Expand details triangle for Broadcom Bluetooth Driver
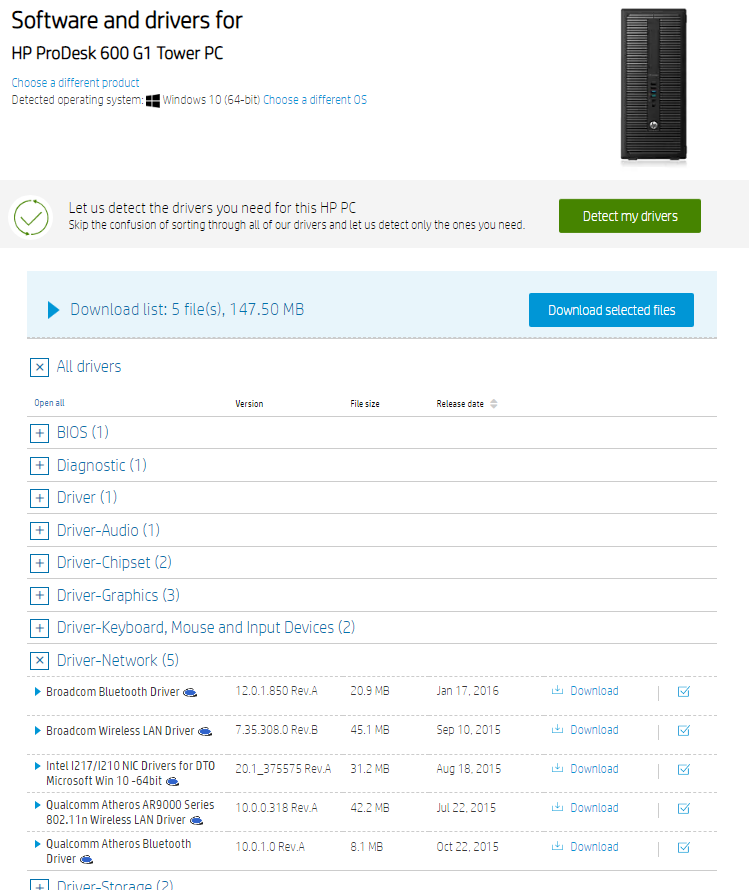 click(37, 691)
